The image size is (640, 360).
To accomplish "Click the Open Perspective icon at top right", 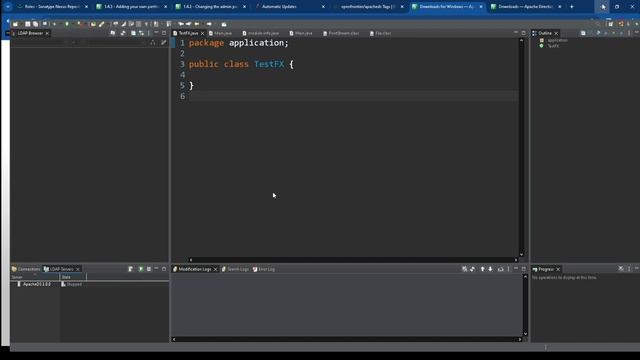I will (611, 24).
